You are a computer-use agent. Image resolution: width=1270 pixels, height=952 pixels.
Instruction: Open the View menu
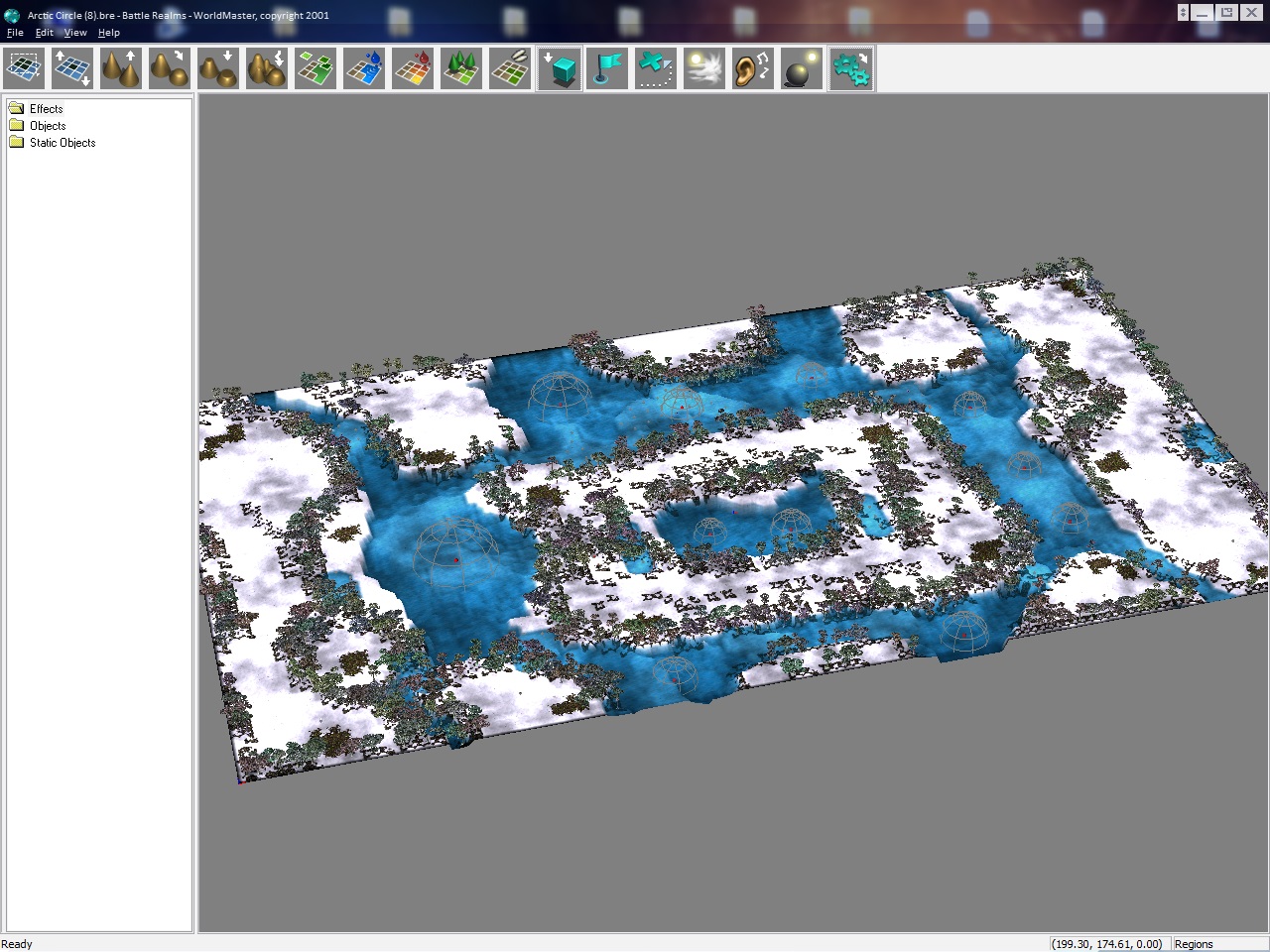(75, 33)
